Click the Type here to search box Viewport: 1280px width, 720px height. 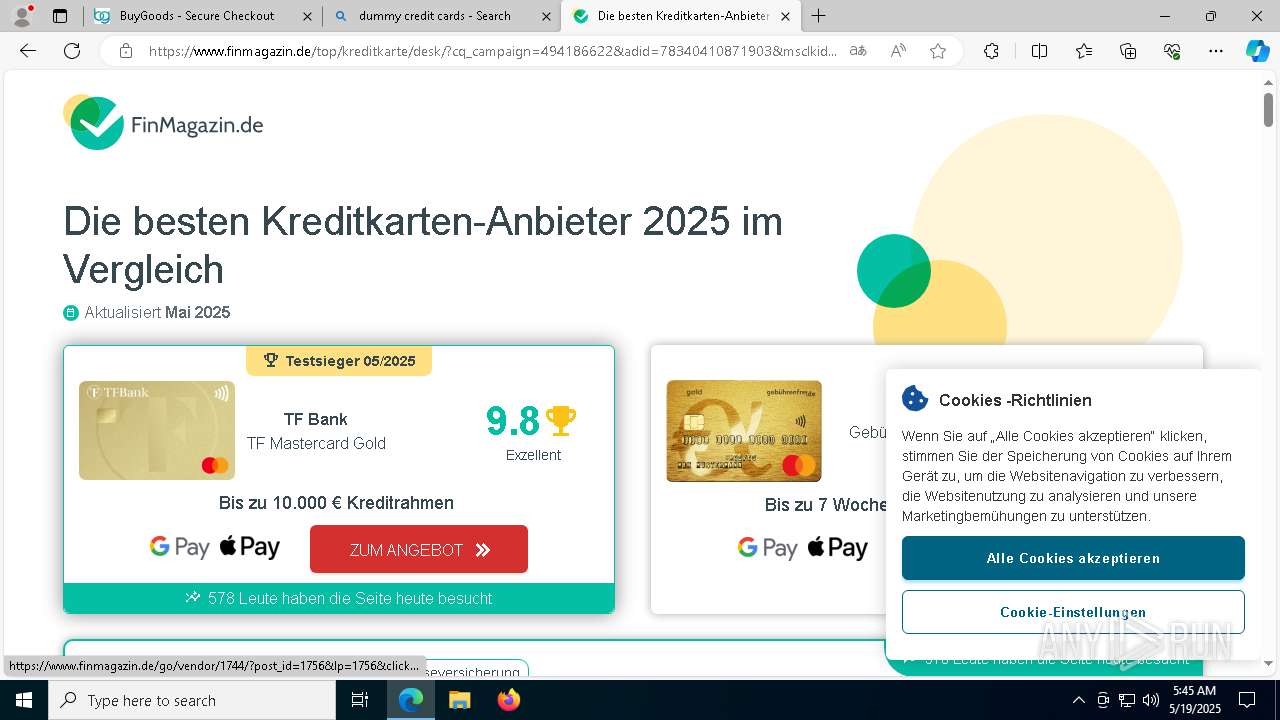click(x=192, y=700)
